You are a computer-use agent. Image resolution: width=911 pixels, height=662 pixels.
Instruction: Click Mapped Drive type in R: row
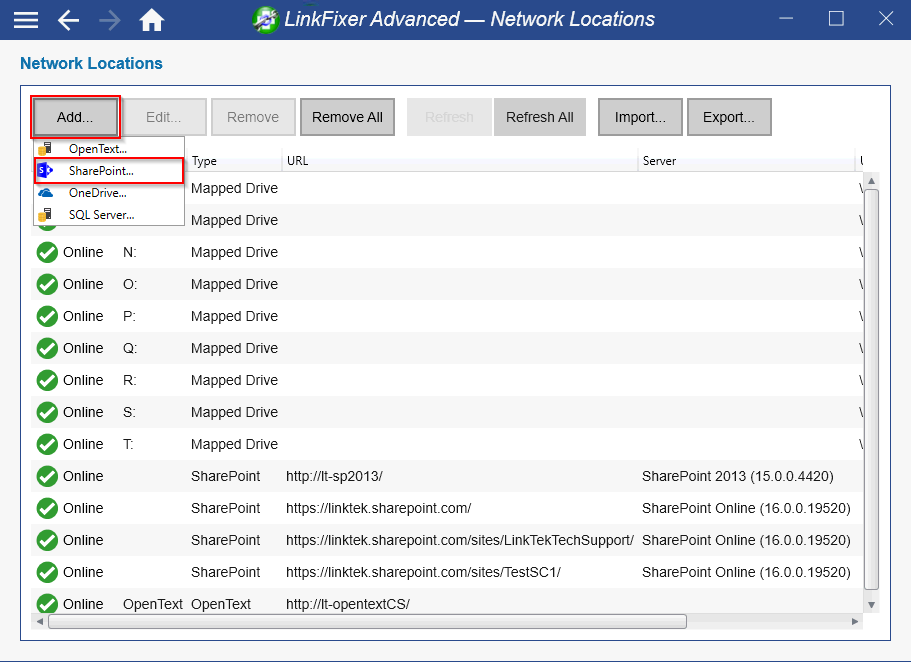pos(234,380)
